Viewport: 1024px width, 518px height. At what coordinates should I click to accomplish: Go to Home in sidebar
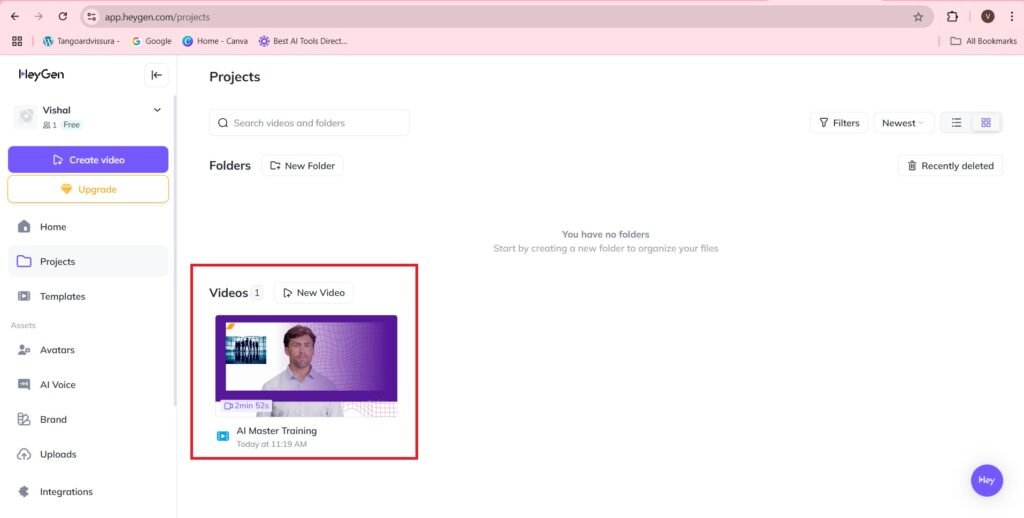pos(88,227)
